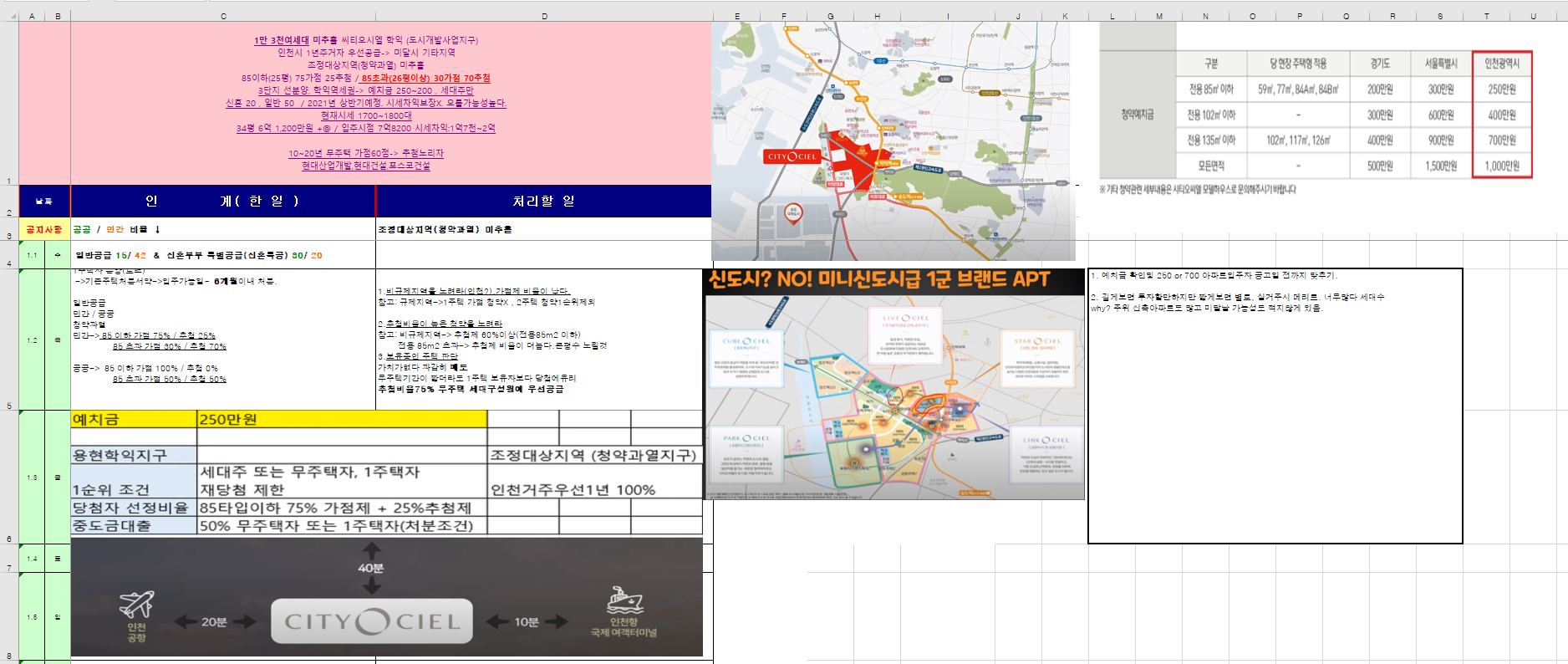
Task: Select the '1.1' green cell
Action: pos(32,255)
